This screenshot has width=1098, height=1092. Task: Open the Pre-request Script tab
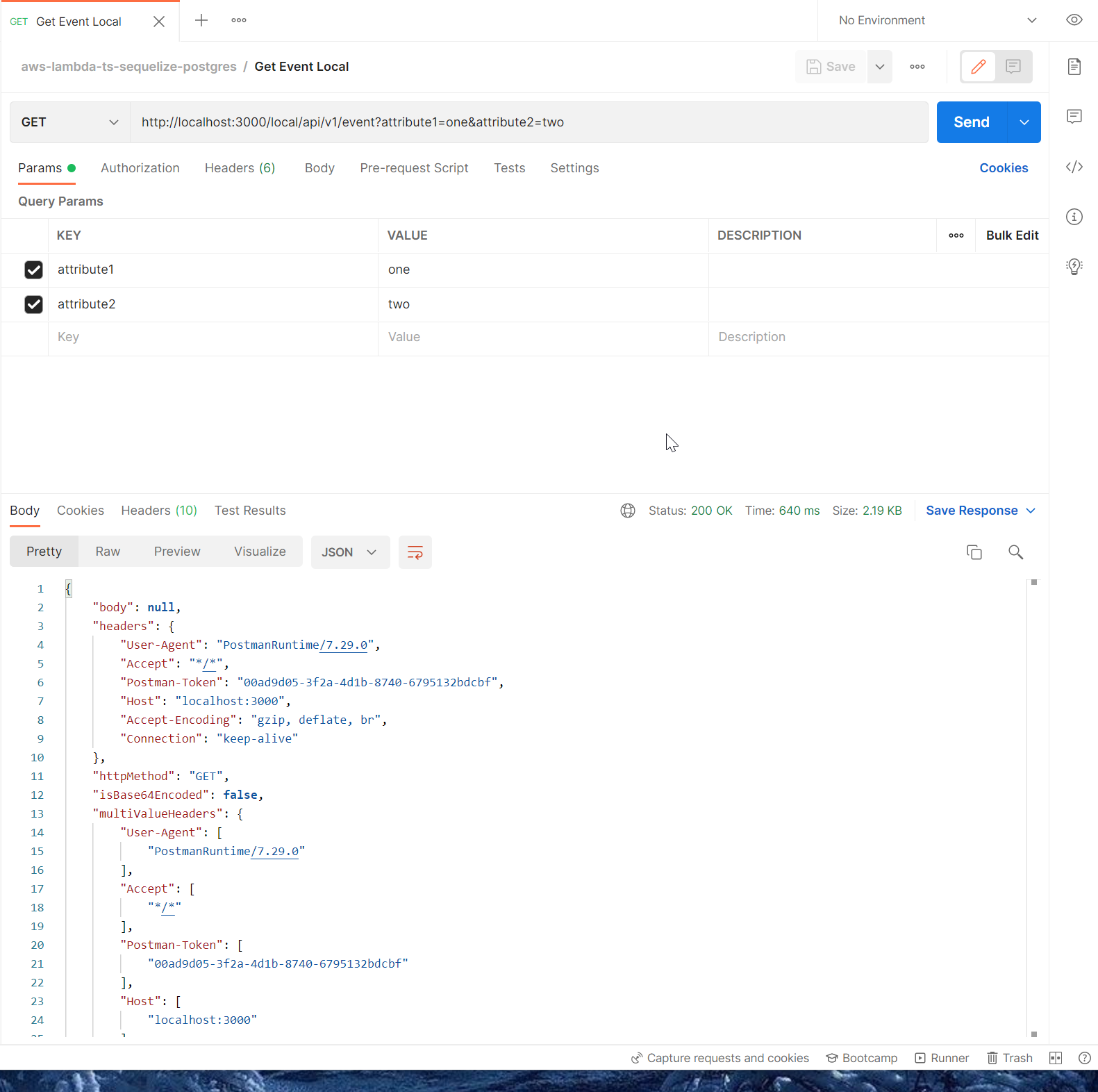click(414, 168)
